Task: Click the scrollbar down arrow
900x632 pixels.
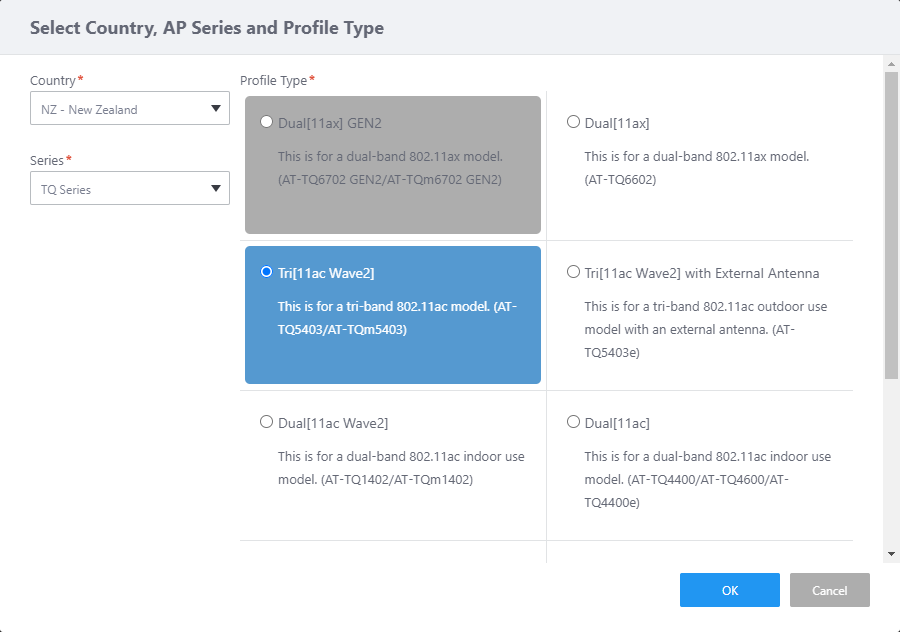Action: click(891, 553)
